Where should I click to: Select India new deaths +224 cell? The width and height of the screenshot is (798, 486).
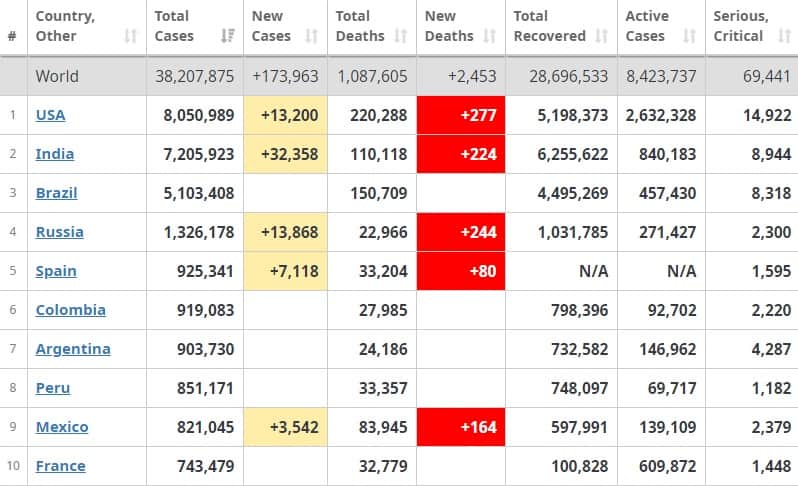[461, 154]
